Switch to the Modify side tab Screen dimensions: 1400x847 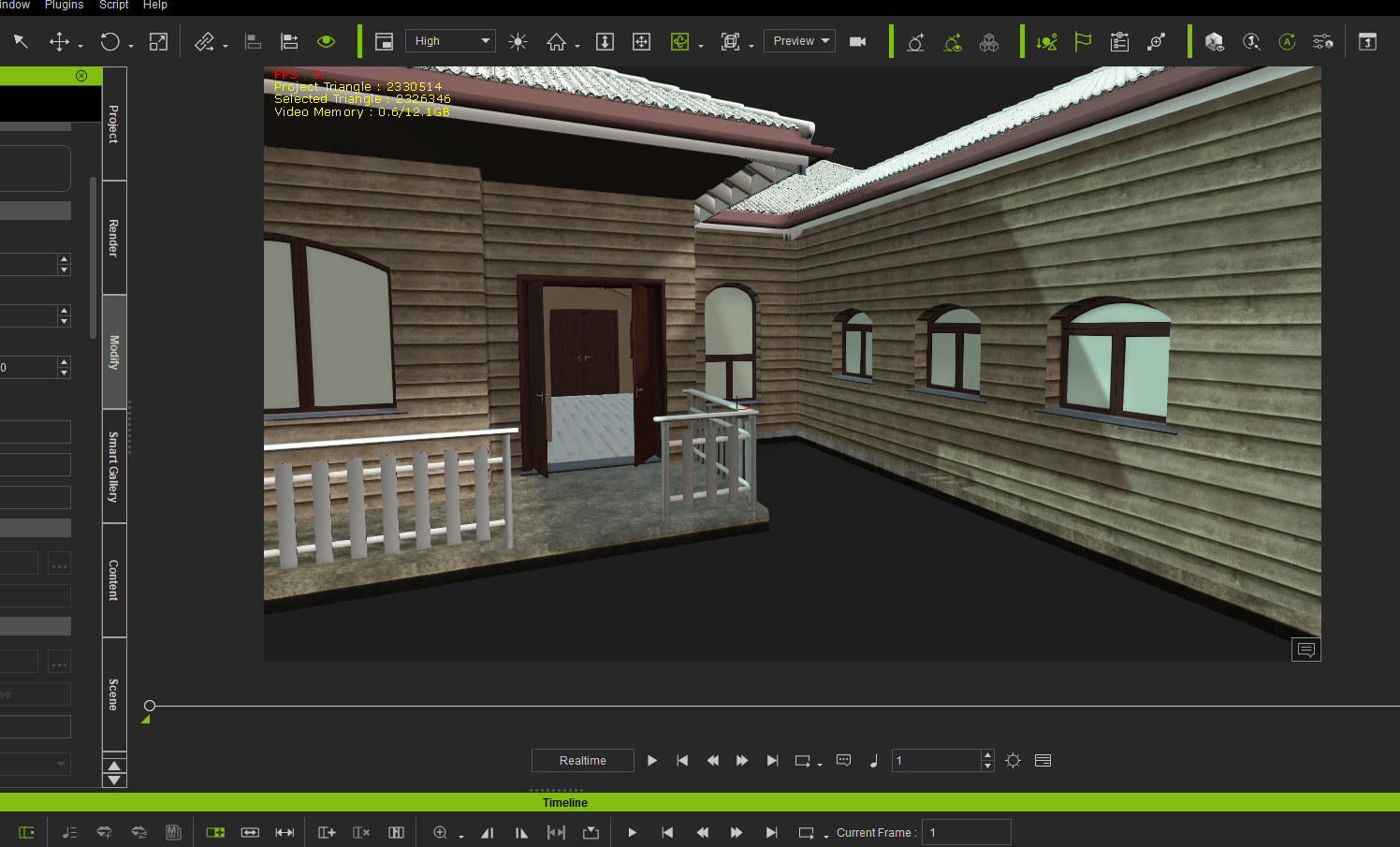tap(114, 352)
